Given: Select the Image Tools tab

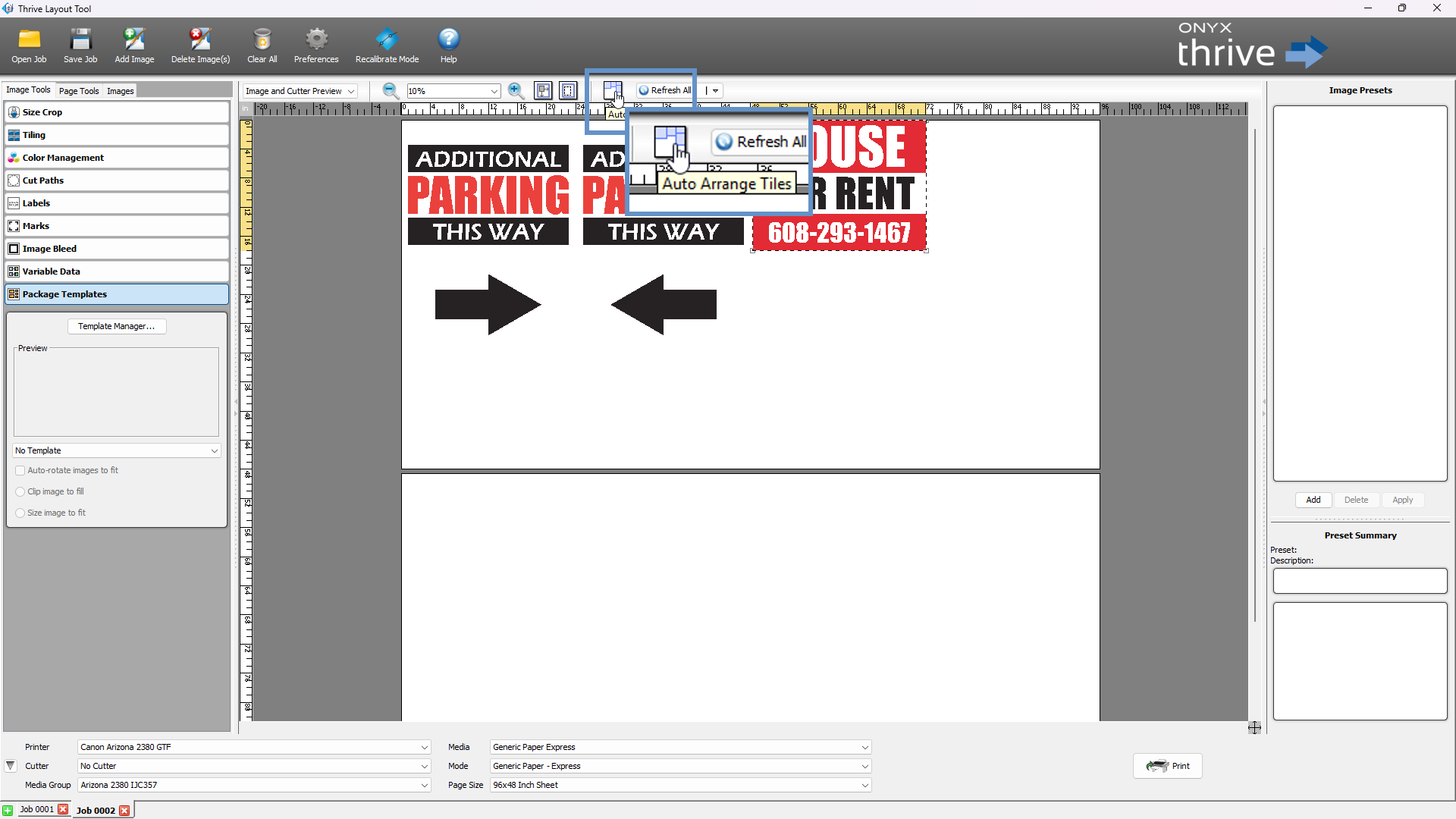Looking at the screenshot, I should point(28,89).
